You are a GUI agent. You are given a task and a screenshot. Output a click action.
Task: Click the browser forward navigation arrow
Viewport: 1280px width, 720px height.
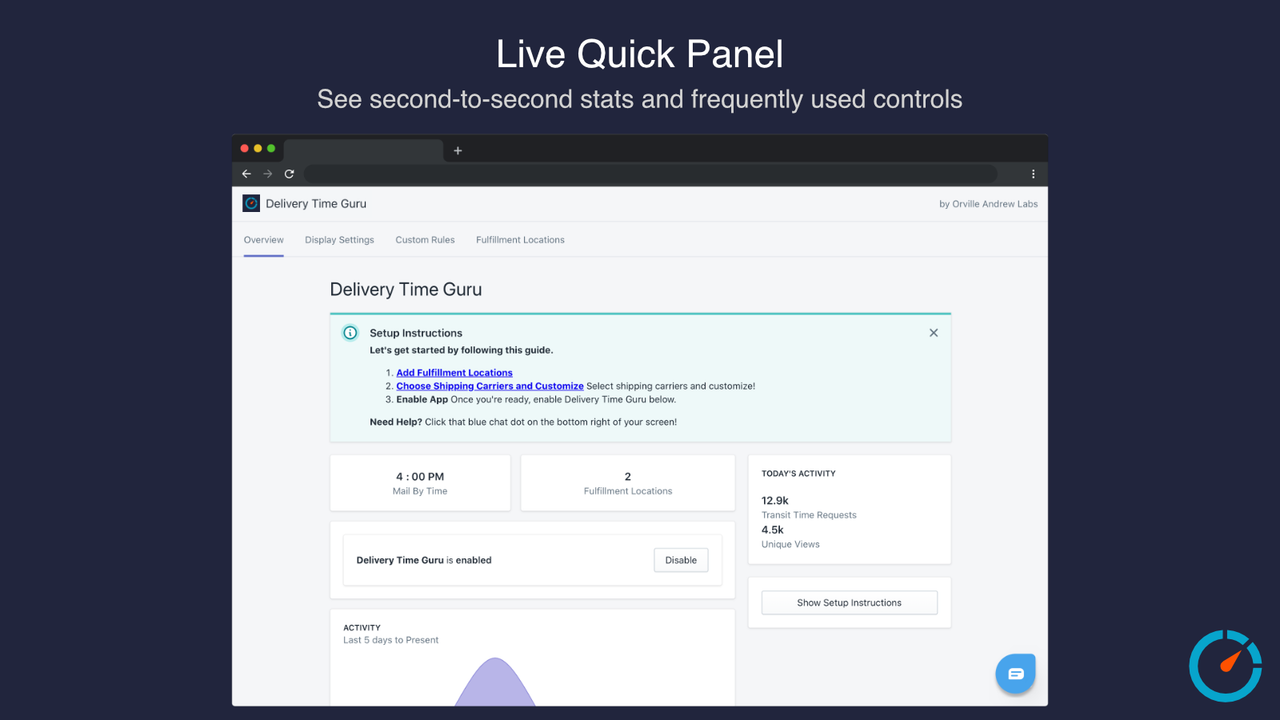coord(267,173)
